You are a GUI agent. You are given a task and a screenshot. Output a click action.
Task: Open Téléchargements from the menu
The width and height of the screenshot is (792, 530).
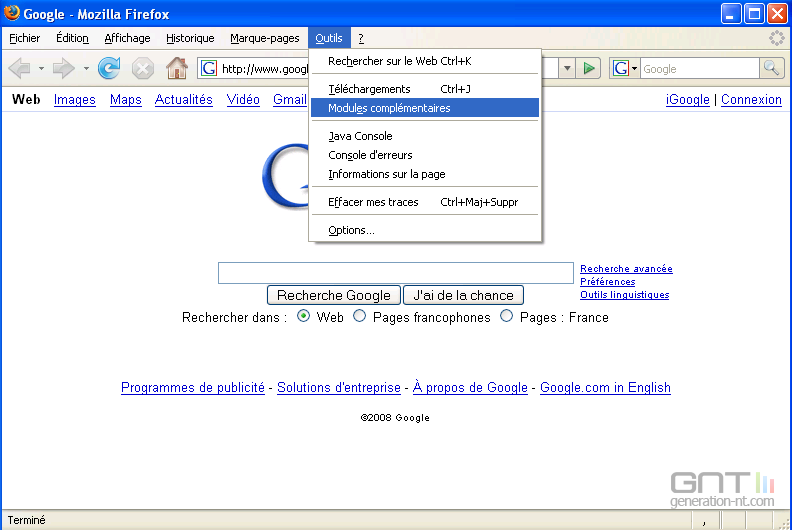tap(425, 89)
